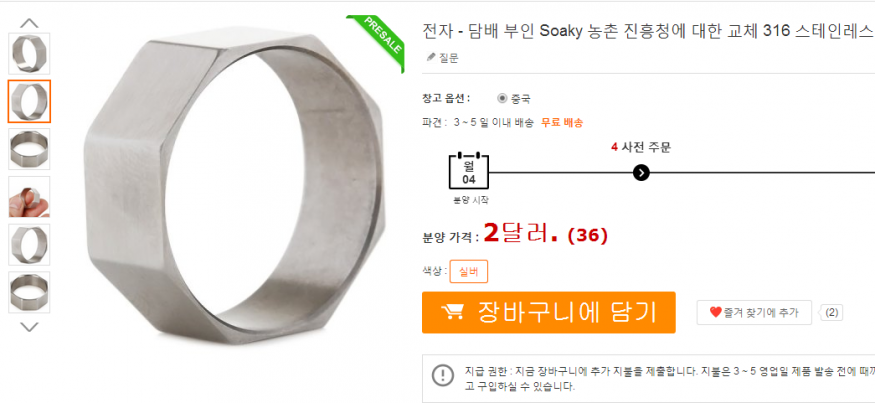Click the up arrow above the thumbnails
The height and width of the screenshot is (403, 875).
(29, 23)
